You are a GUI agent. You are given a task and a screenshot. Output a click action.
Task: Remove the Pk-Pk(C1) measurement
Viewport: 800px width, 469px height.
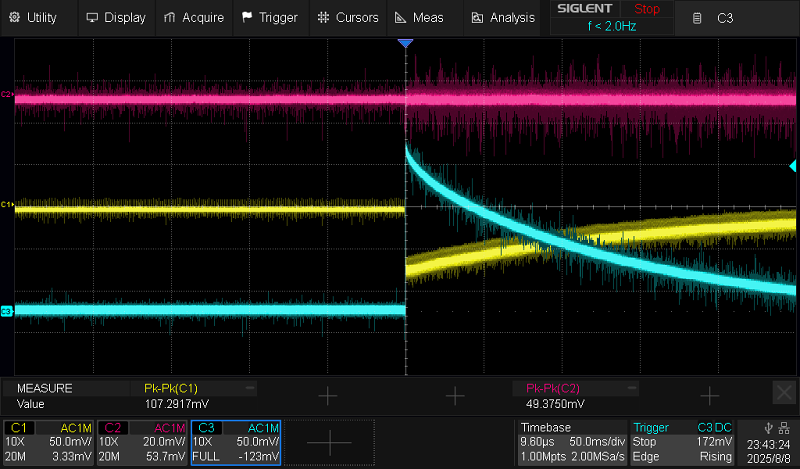pos(249,387)
